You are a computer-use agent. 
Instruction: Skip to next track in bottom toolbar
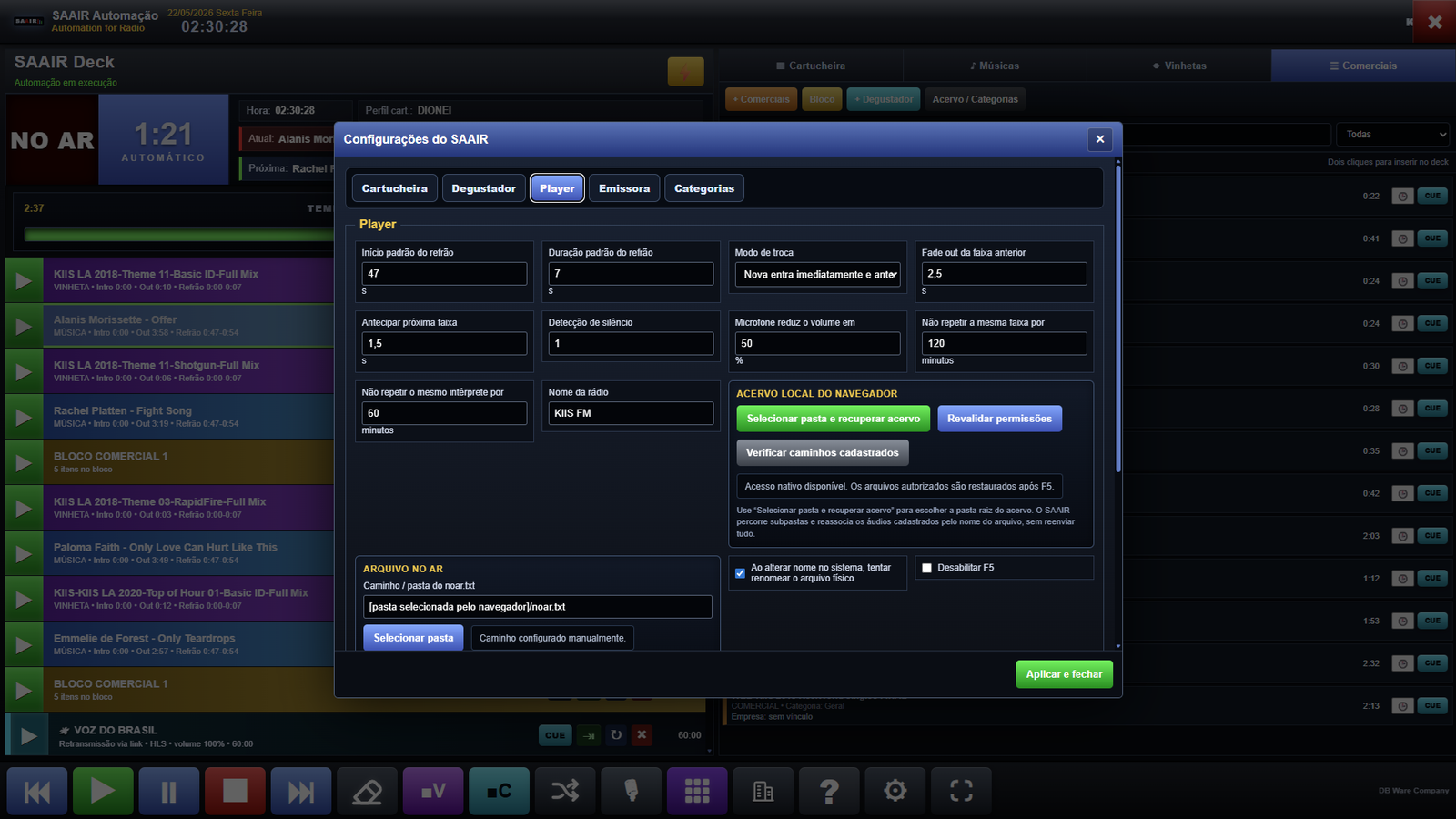(x=301, y=791)
